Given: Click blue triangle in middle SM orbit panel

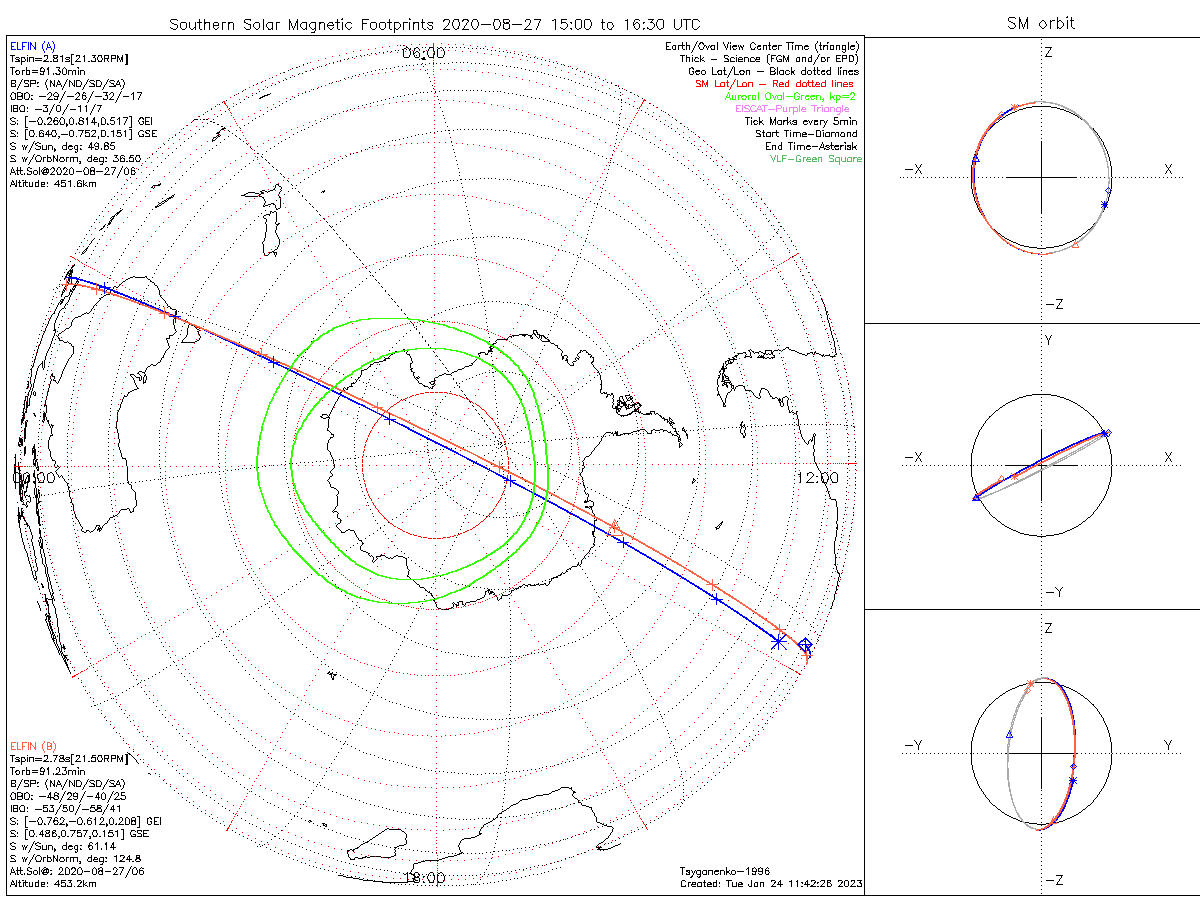Looking at the screenshot, I should pos(976,497).
